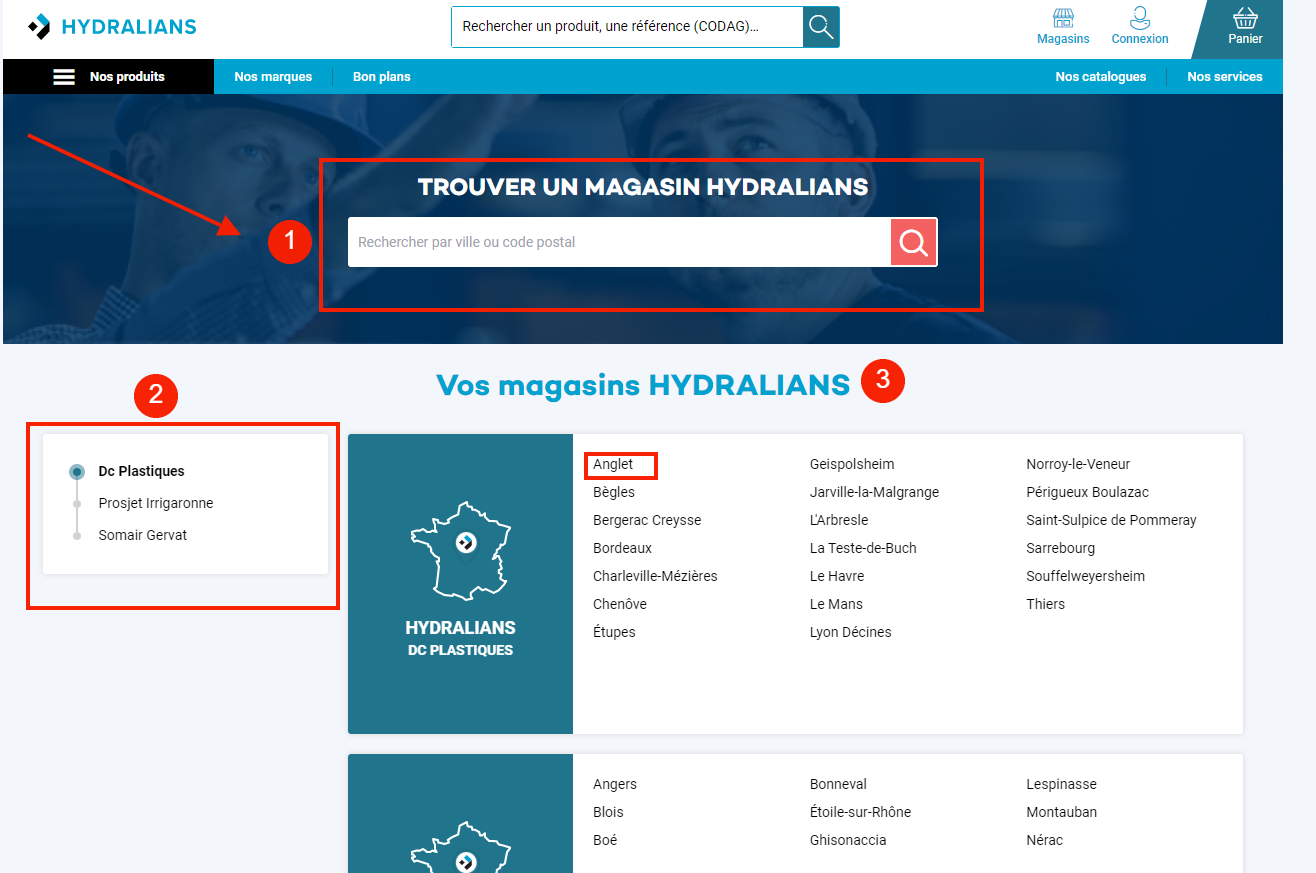Open the Thiers store link

click(1045, 604)
